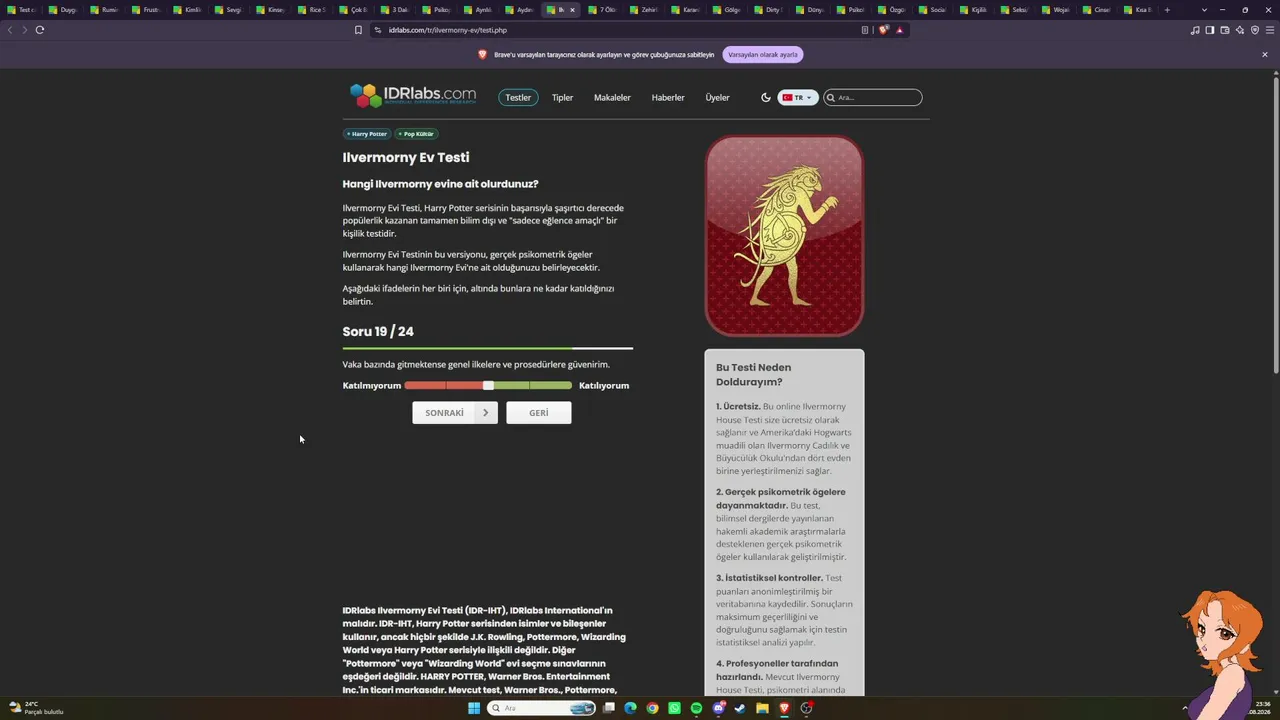Open the browser hamburger menu
The image size is (1280, 720).
[x=1270, y=30]
